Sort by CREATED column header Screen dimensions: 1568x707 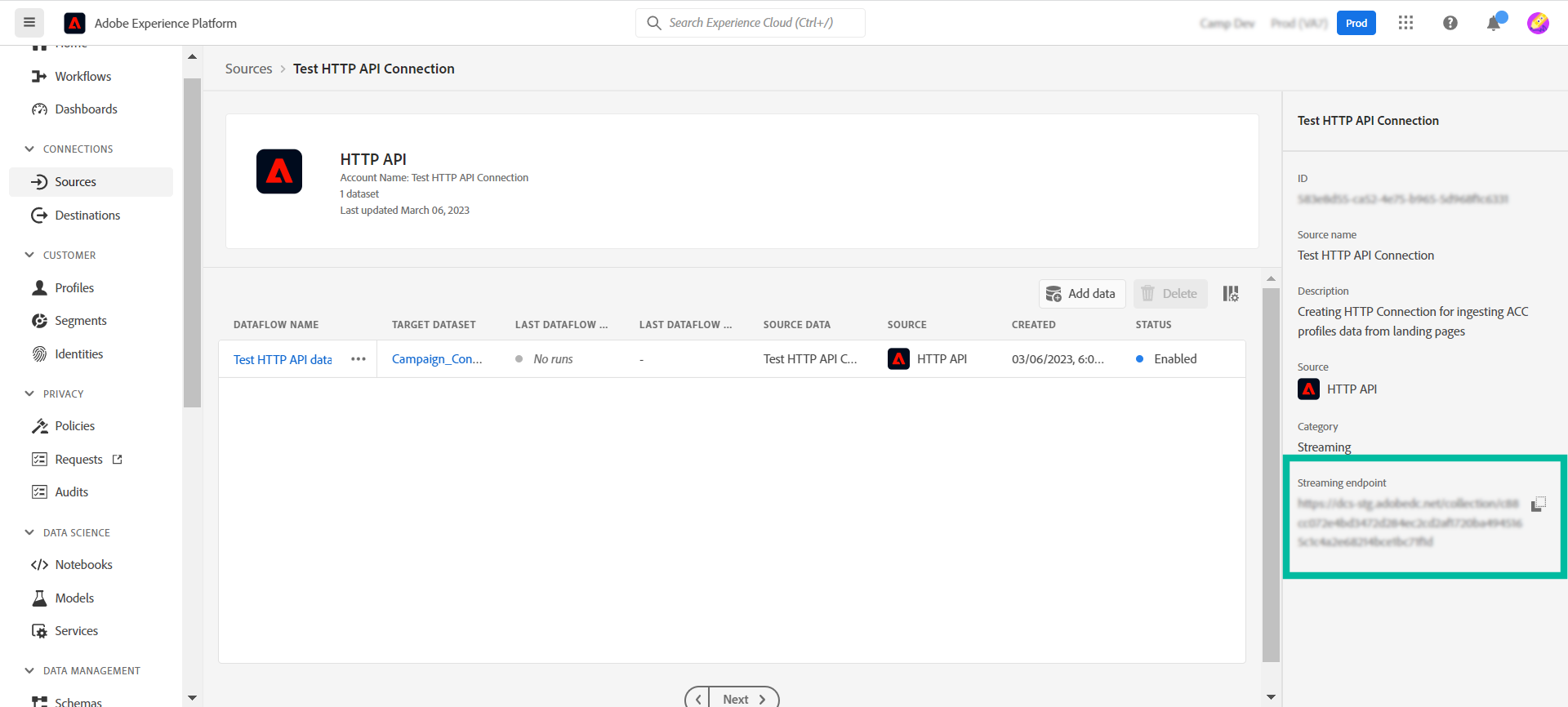click(1034, 325)
